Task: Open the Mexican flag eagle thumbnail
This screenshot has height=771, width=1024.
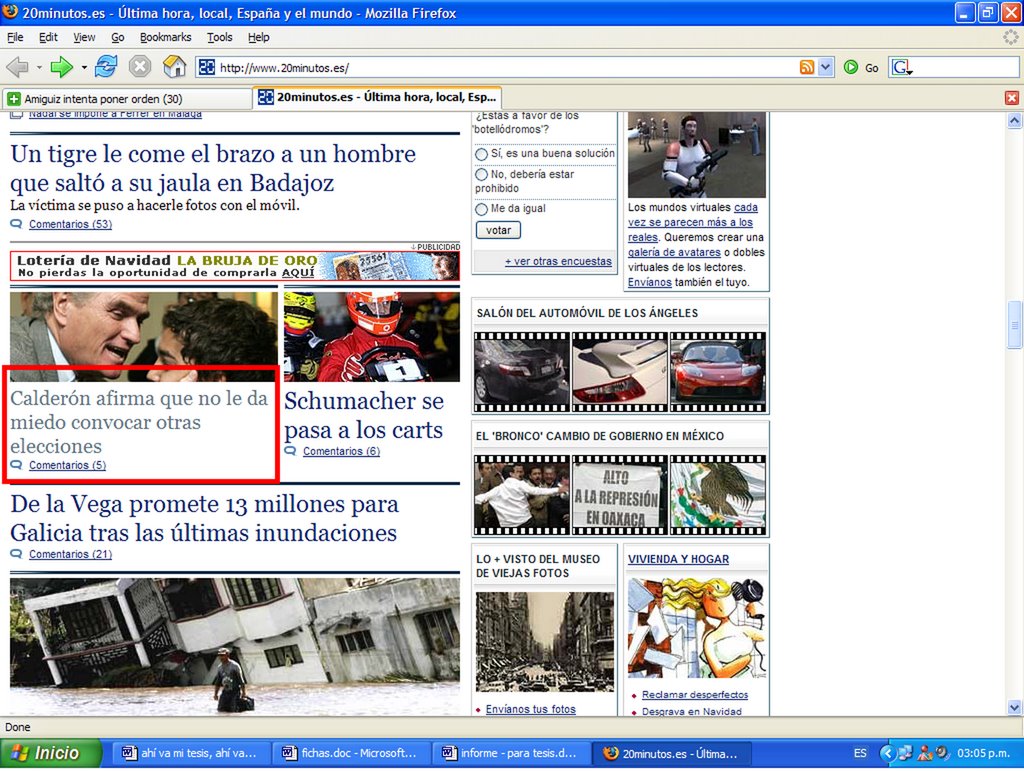Action: pos(718,495)
